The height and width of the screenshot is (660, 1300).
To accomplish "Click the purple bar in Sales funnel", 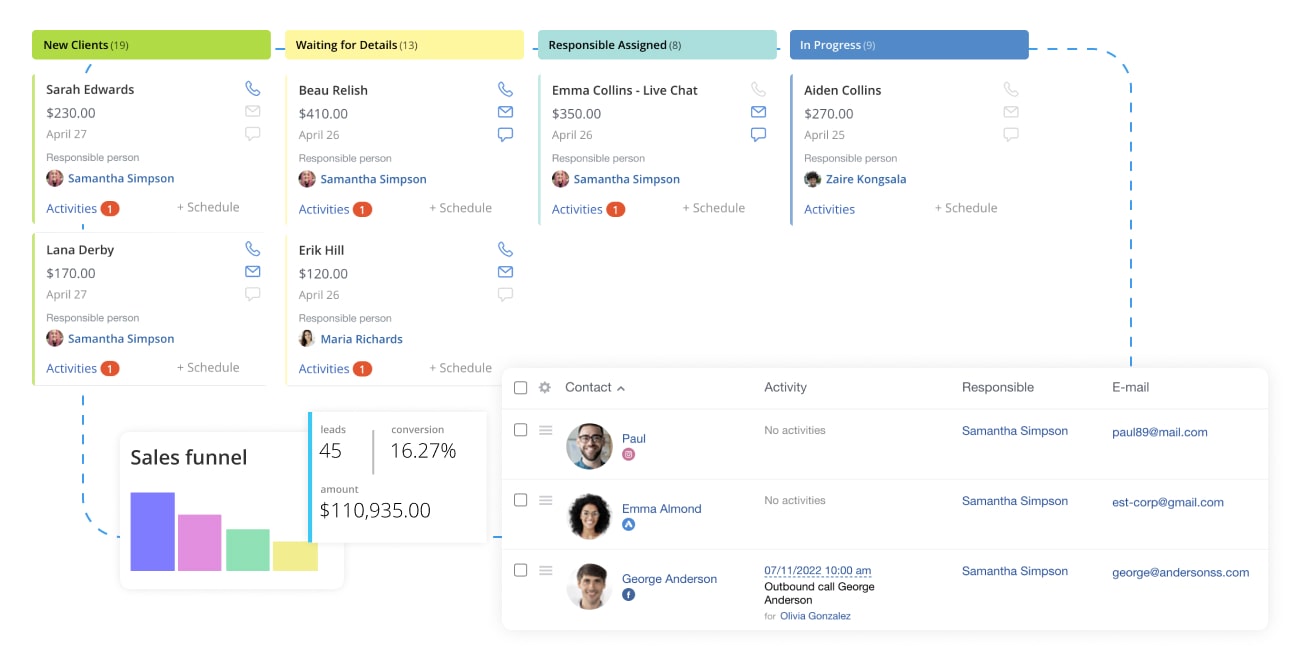I will coord(153,531).
